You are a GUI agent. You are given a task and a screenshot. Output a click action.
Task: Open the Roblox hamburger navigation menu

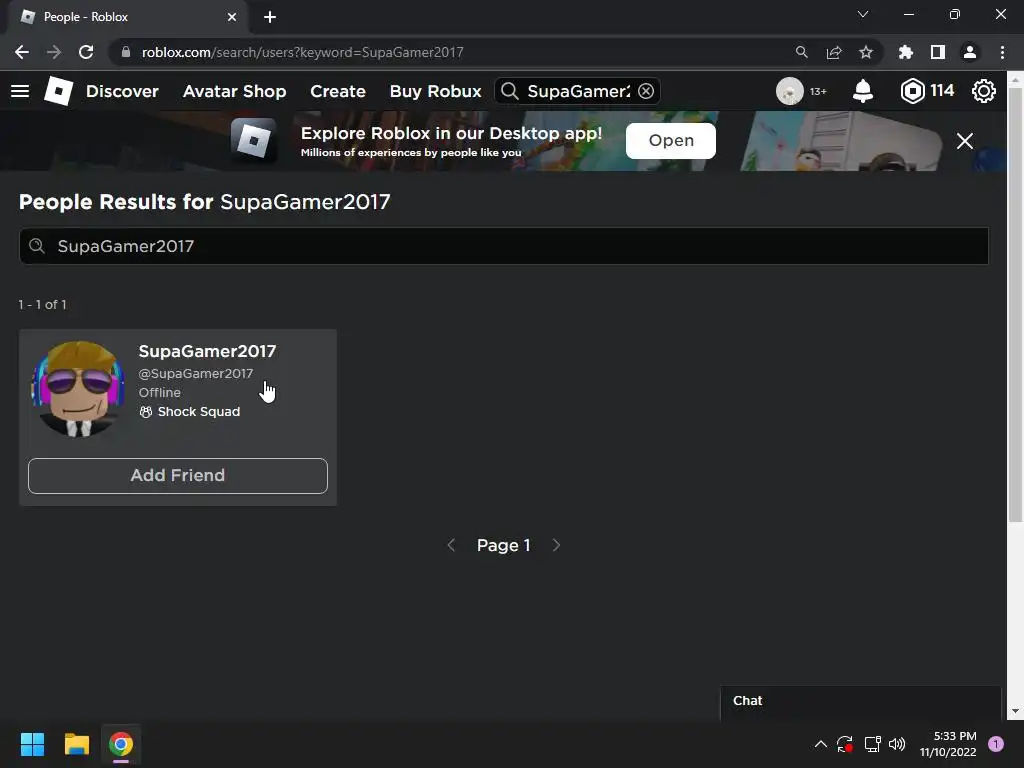click(x=20, y=91)
